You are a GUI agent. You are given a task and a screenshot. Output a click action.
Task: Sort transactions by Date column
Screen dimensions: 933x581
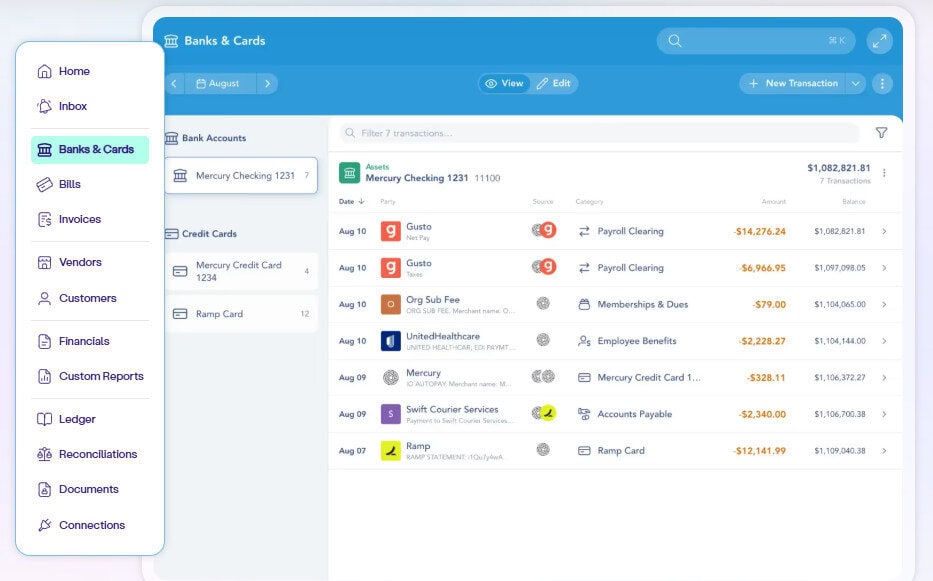[351, 202]
